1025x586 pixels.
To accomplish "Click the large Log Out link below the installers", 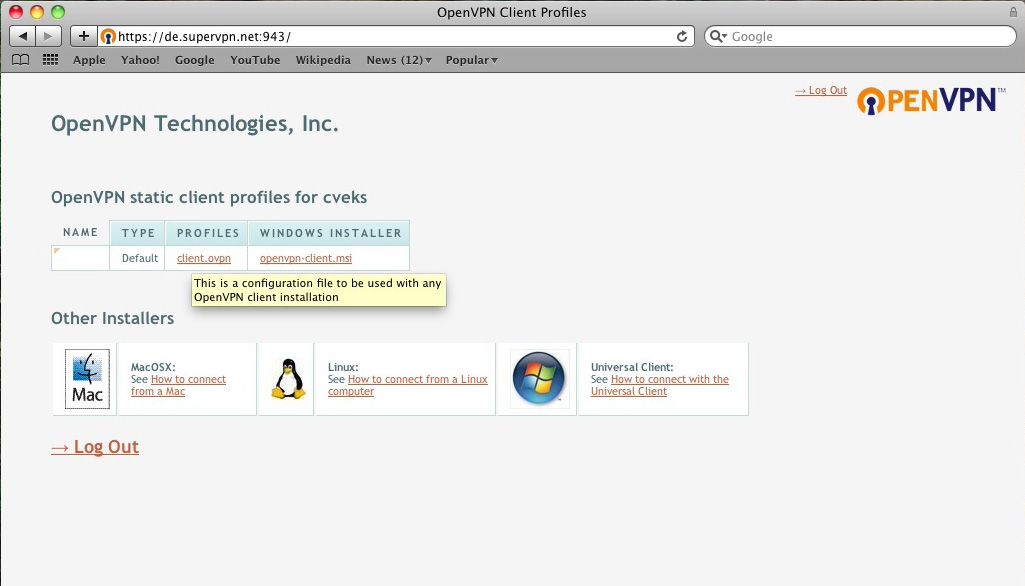I will click(95, 447).
